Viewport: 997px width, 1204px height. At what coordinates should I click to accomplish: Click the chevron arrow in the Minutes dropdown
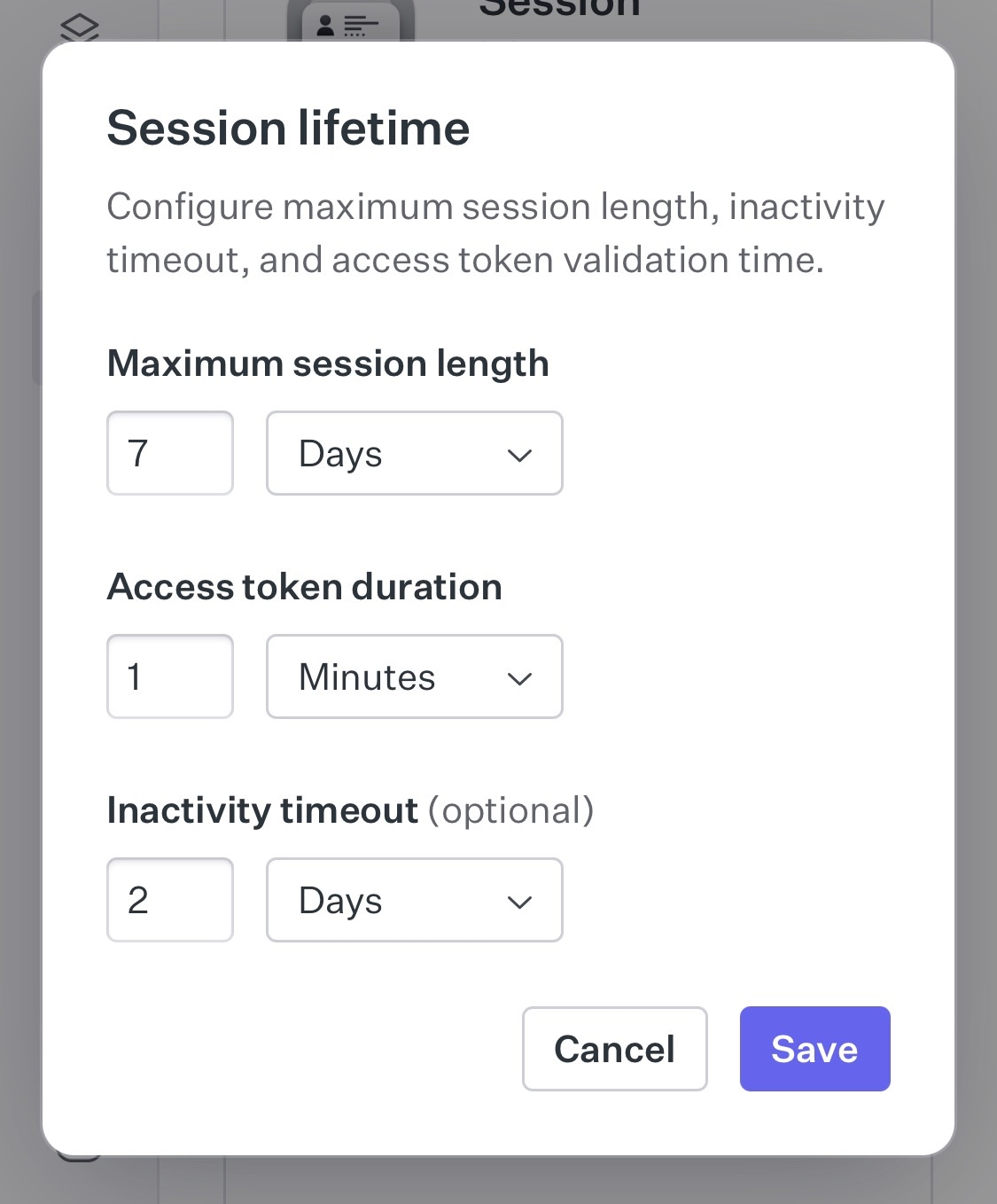(x=519, y=679)
